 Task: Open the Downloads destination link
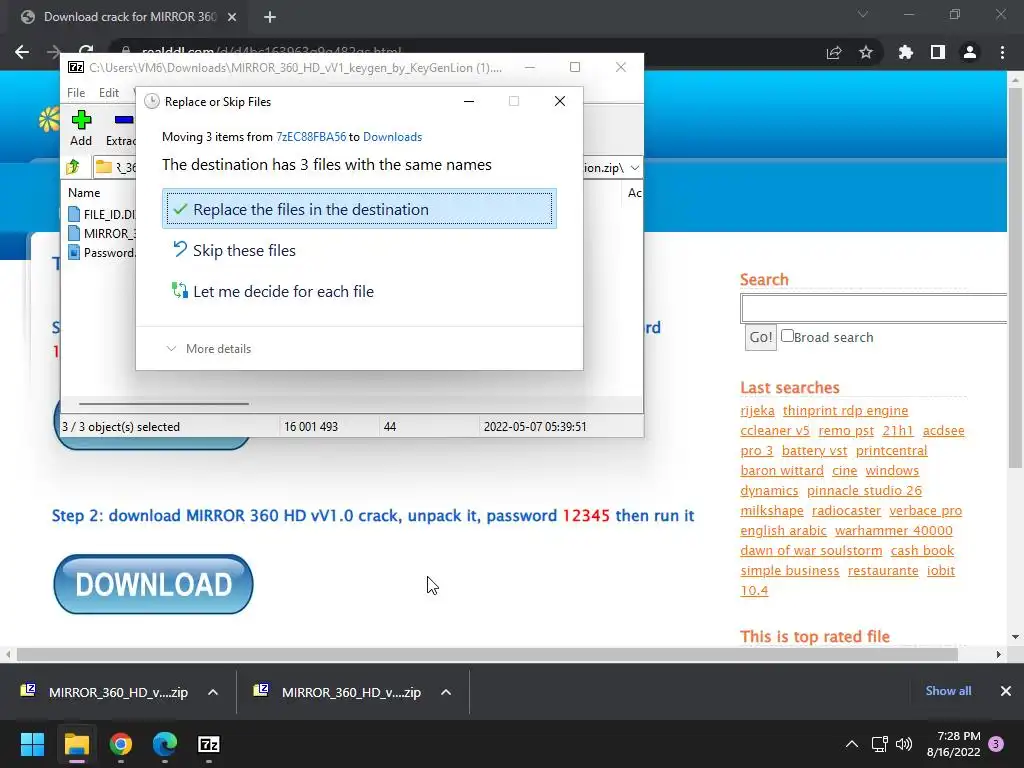coord(392,136)
